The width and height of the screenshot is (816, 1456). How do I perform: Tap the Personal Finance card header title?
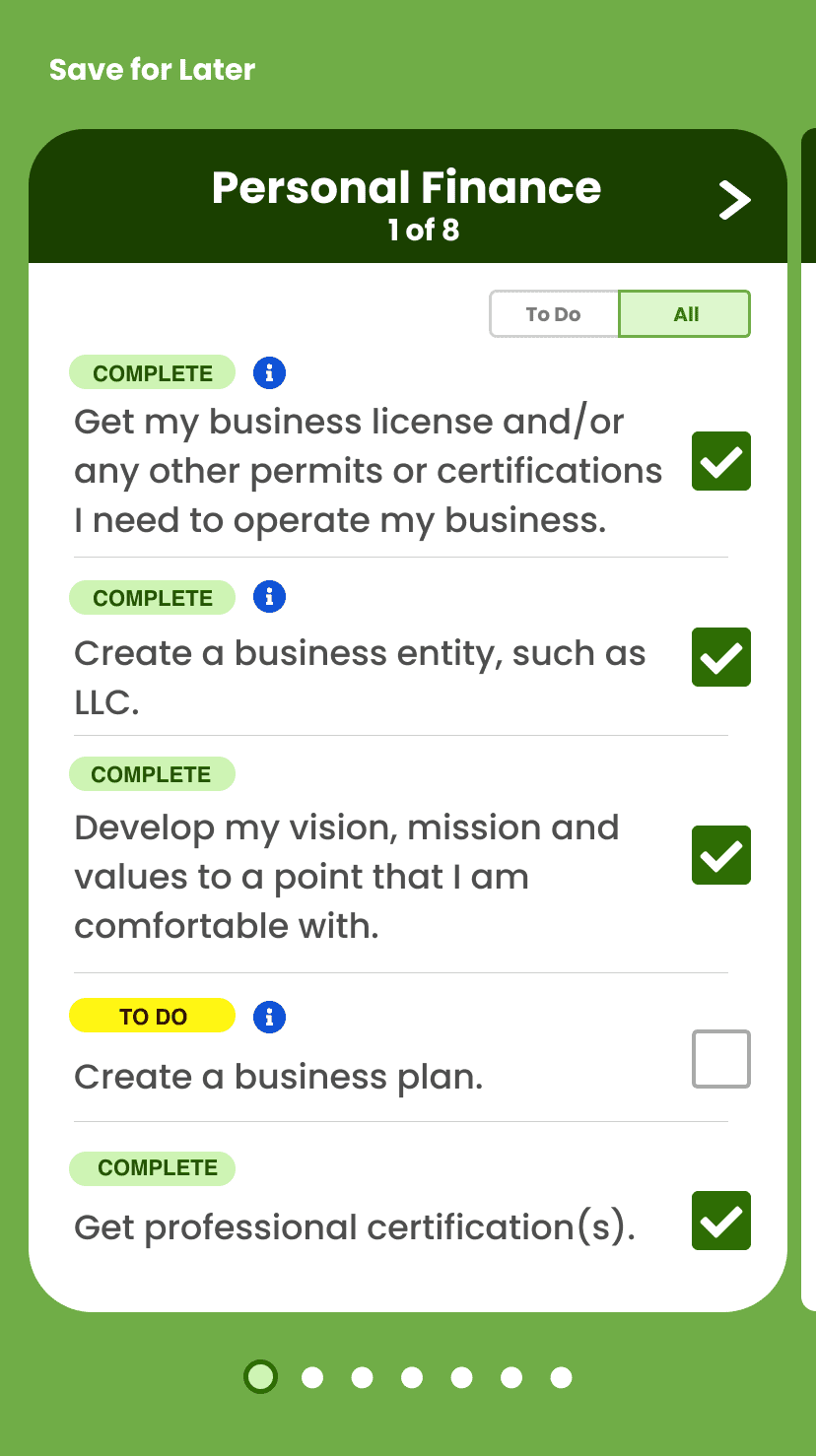pyautogui.click(x=406, y=187)
